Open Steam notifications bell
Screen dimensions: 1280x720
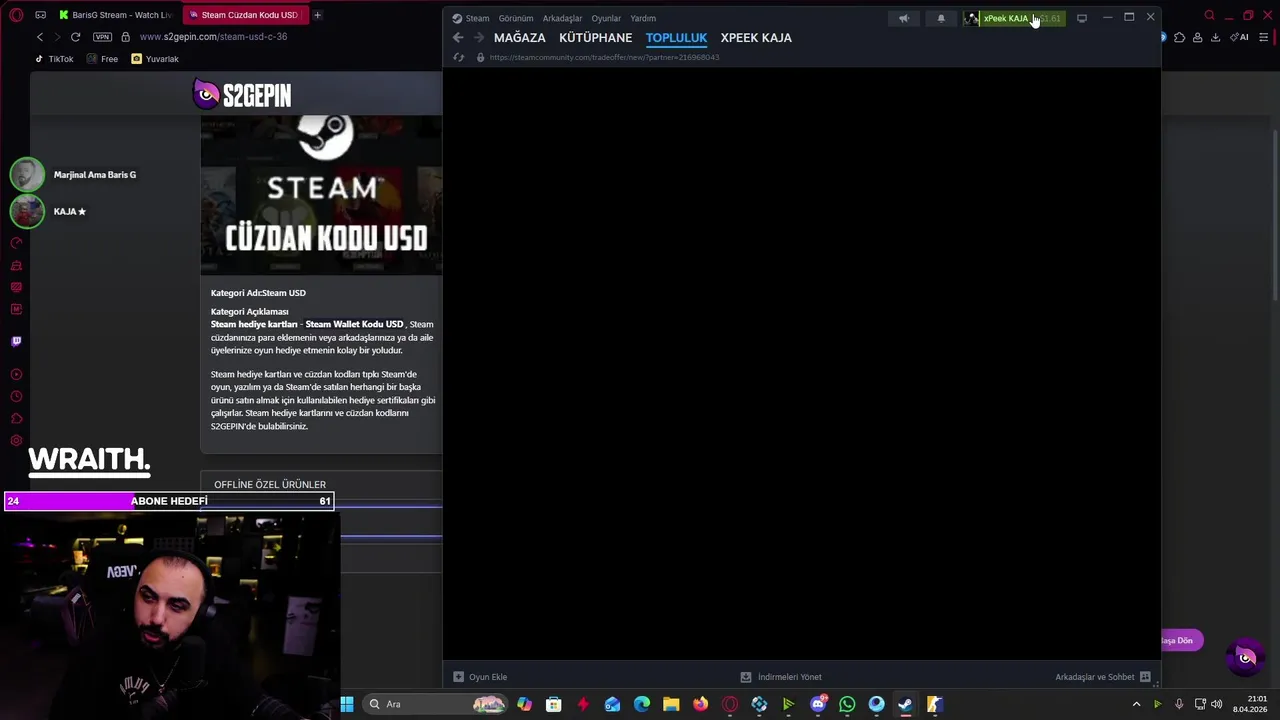pyautogui.click(x=941, y=18)
